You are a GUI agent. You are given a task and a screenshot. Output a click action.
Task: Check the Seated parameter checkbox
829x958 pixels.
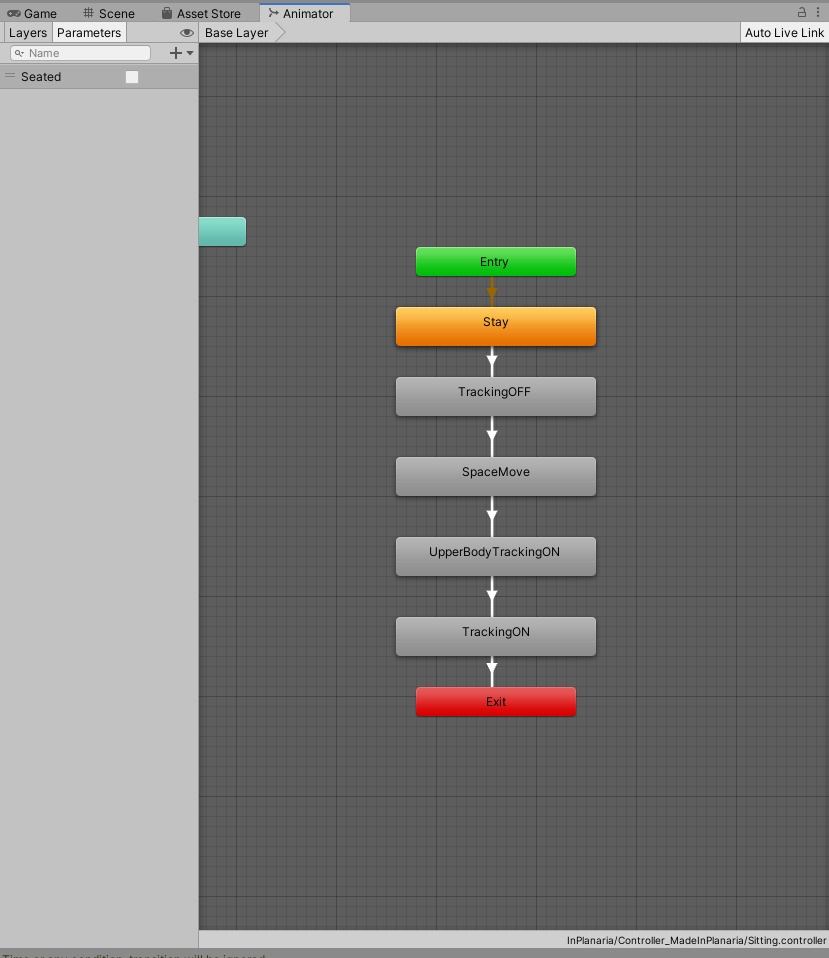[131, 76]
